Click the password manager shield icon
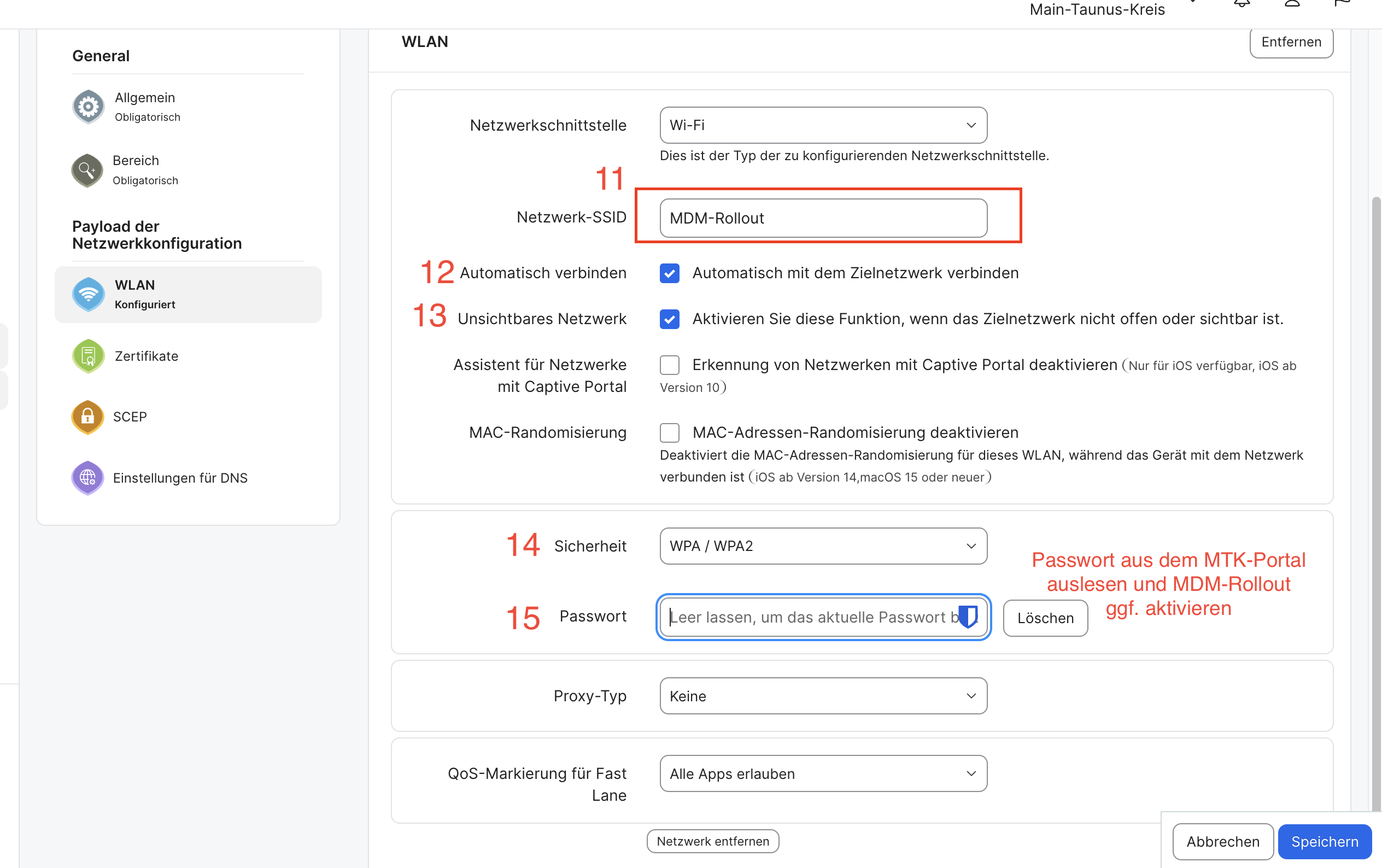 click(968, 617)
